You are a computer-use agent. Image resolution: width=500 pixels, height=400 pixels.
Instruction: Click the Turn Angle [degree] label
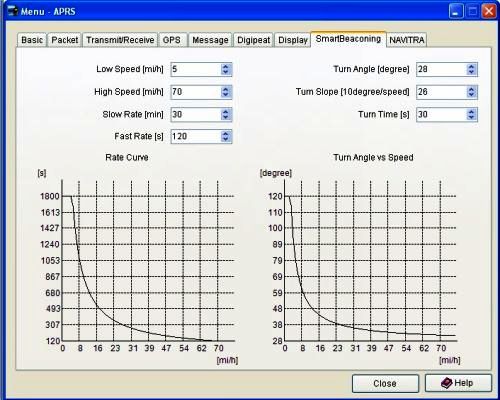[x=371, y=69]
